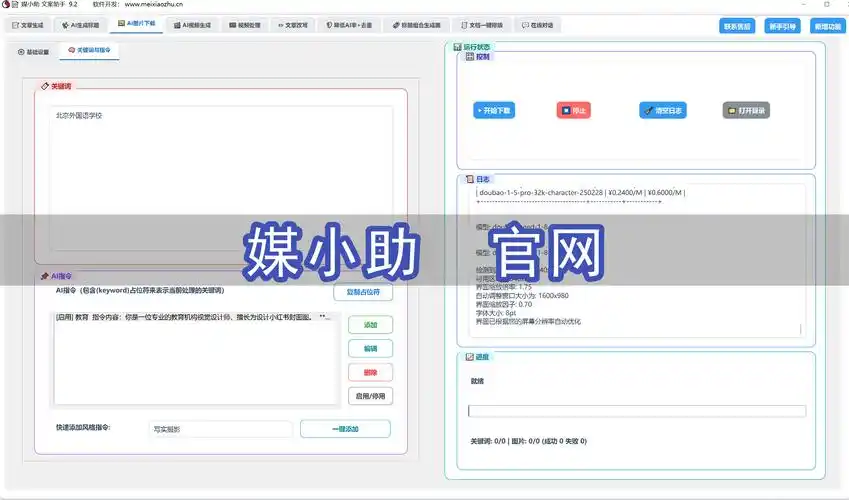The height and width of the screenshot is (500, 849).
Task: Click the 控制 group icon
Action: [469, 56]
